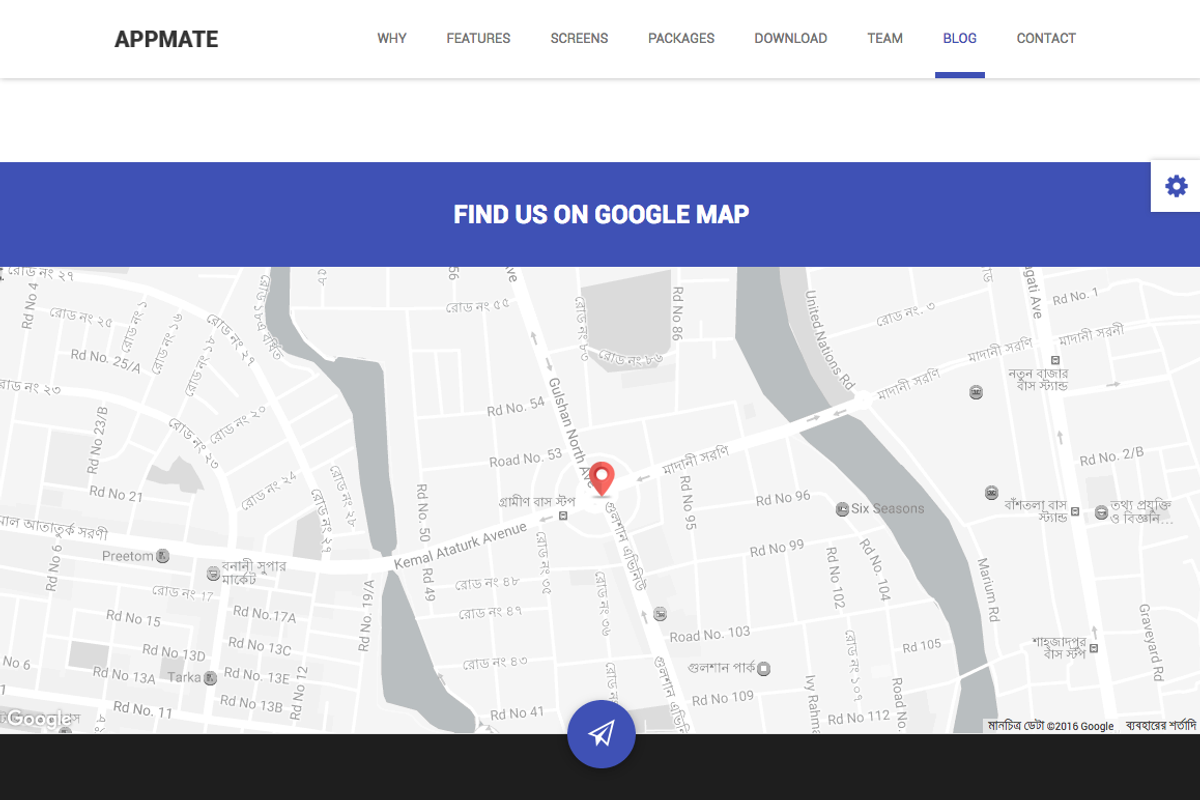The width and height of the screenshot is (1200, 800).
Task: Switch to the SCREENS tab
Action: 579,38
